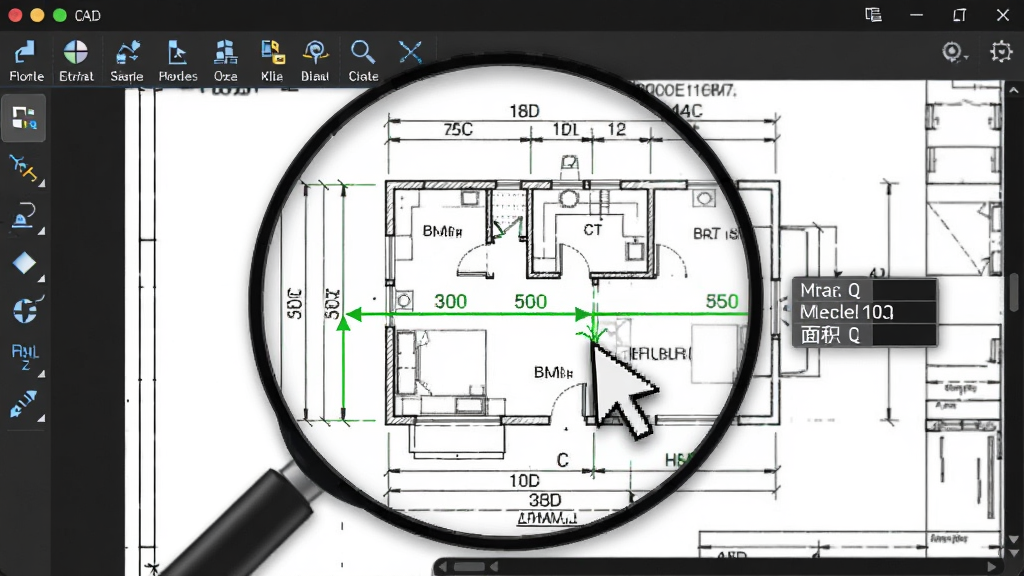
Task: Click the green macOS zoom button
Action: tap(59, 15)
